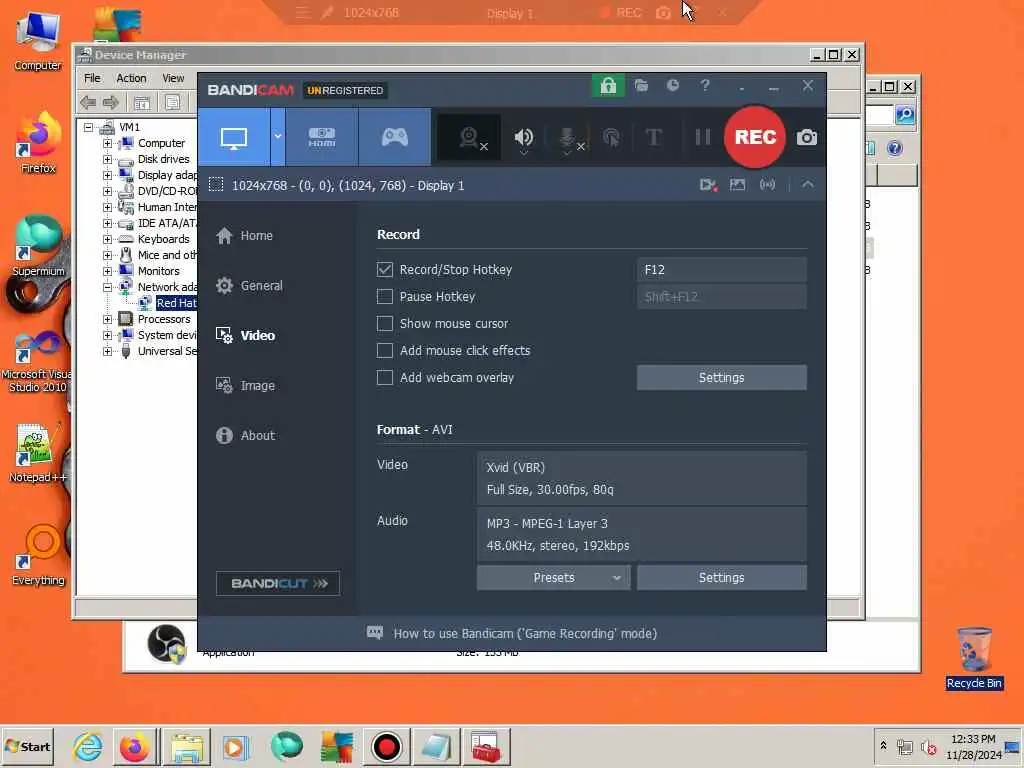Toggle mouse click effect icon in toolbar
This screenshot has height=768, width=1024.
pos(611,138)
